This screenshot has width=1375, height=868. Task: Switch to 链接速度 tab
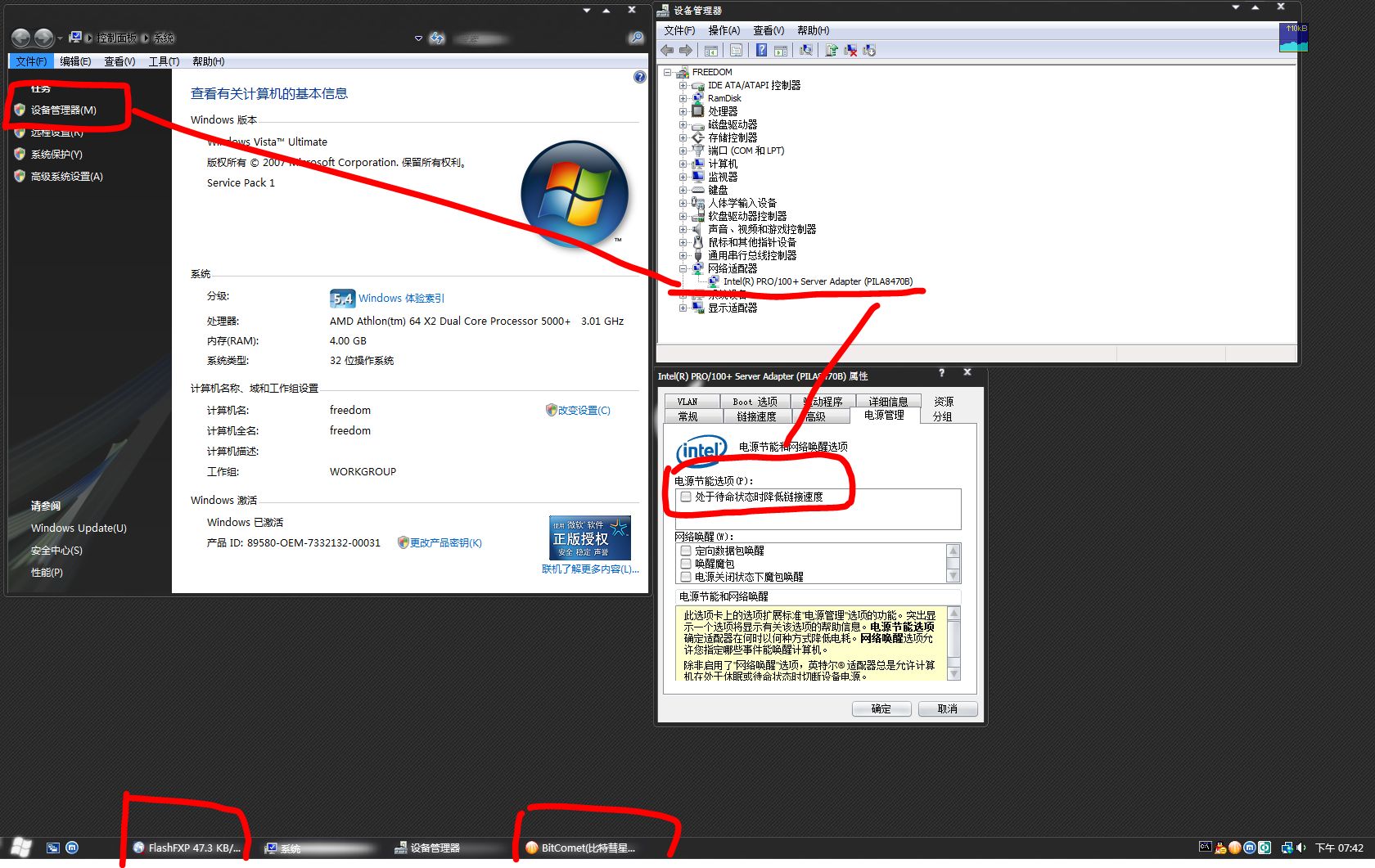click(756, 416)
